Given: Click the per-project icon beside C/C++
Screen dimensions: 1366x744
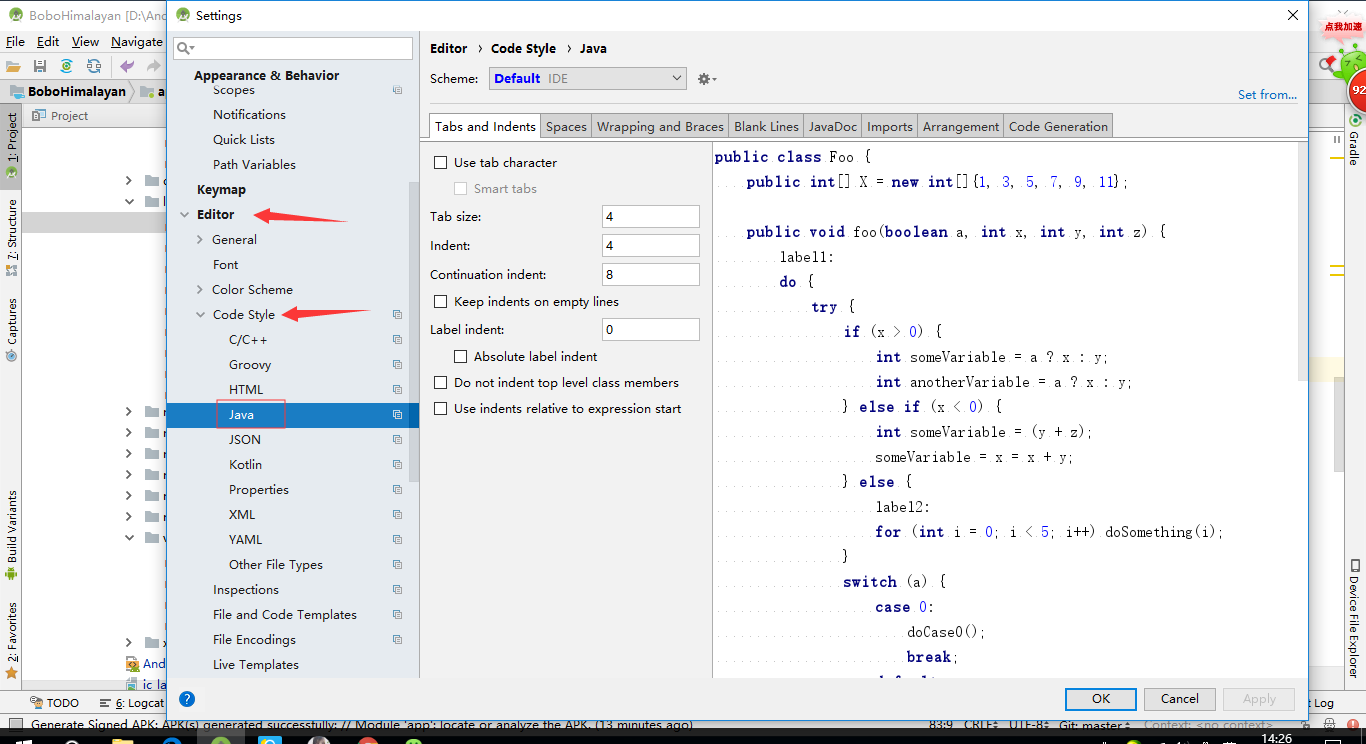Looking at the screenshot, I should tap(397, 340).
